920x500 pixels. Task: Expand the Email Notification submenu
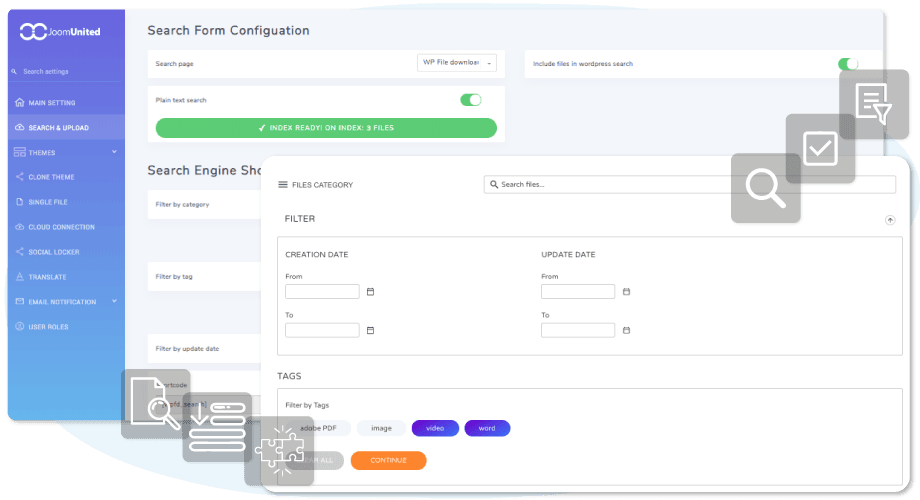click(x=114, y=302)
